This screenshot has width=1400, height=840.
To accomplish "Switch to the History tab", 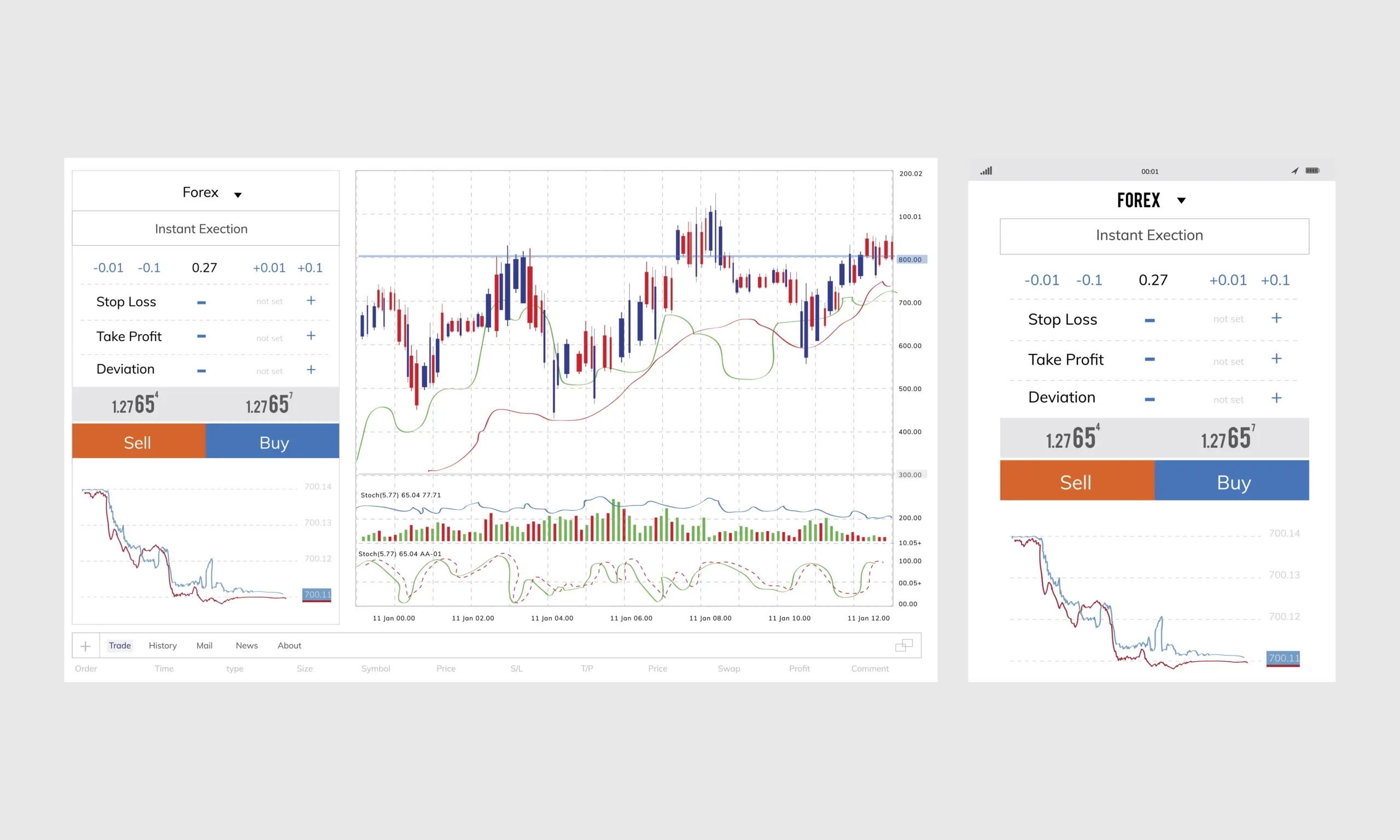I will [162, 645].
